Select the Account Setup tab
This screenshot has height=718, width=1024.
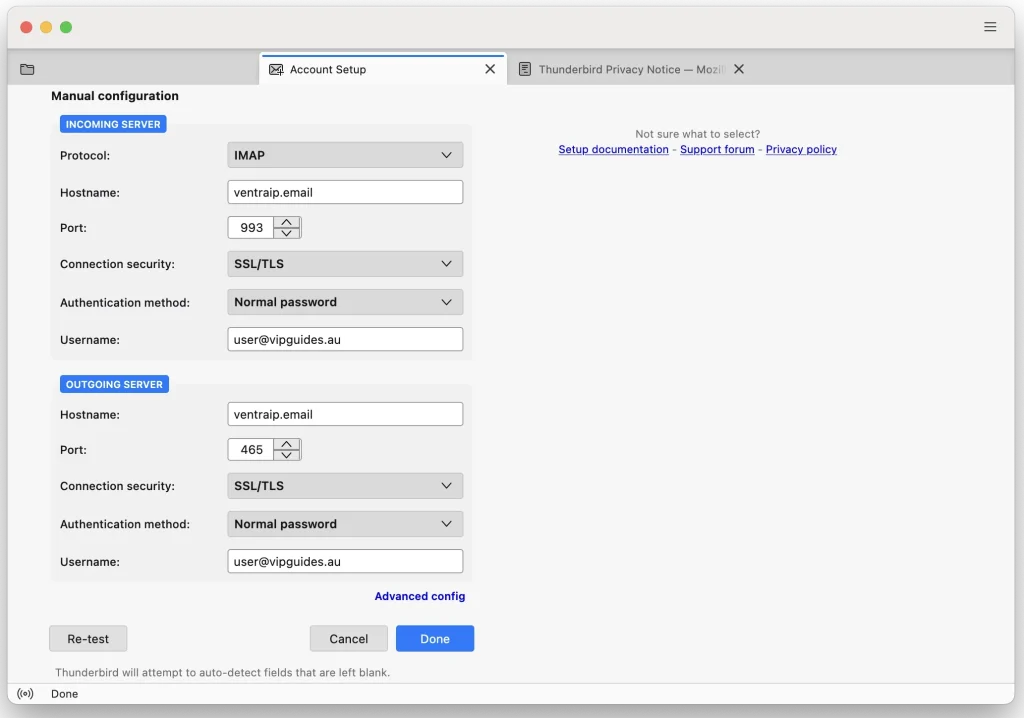[x=340, y=69]
